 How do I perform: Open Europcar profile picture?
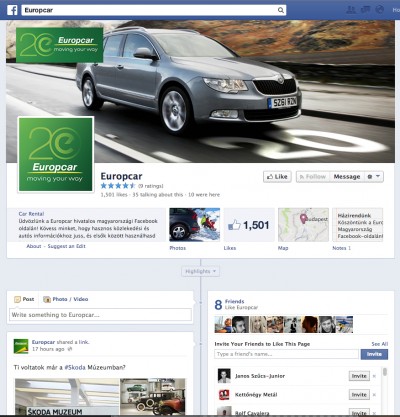(56, 154)
